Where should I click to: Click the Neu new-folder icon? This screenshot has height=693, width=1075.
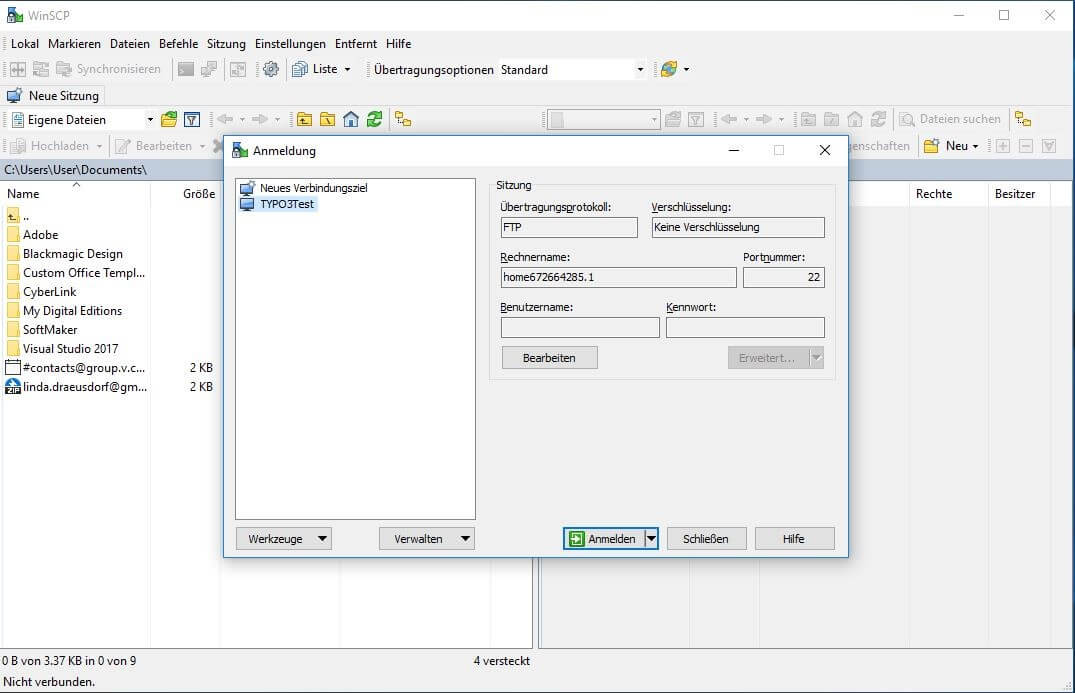point(931,145)
